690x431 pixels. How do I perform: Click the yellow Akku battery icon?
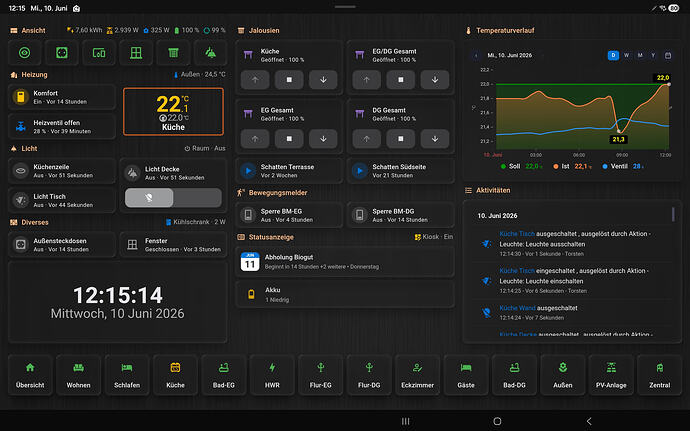(251, 295)
